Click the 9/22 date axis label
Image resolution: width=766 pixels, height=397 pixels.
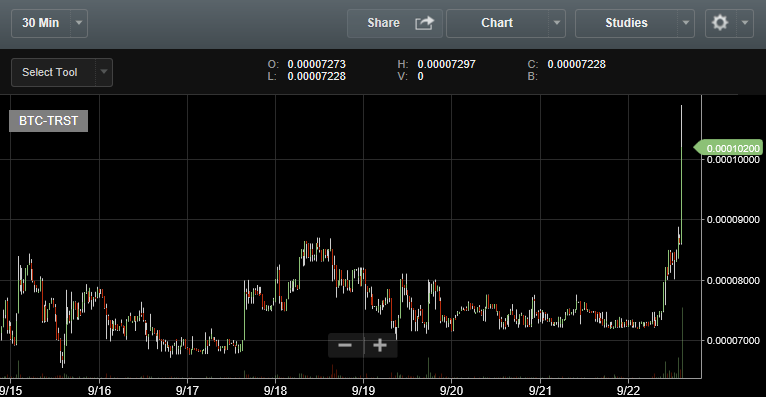[x=628, y=391]
